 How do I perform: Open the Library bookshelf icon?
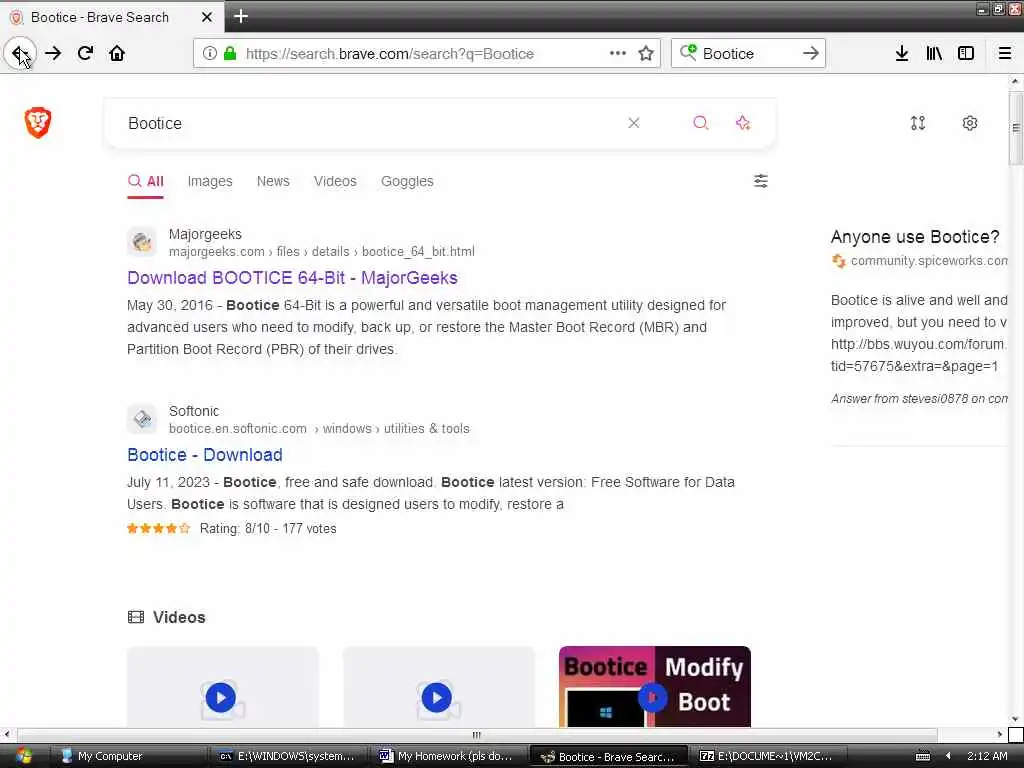pos(934,54)
